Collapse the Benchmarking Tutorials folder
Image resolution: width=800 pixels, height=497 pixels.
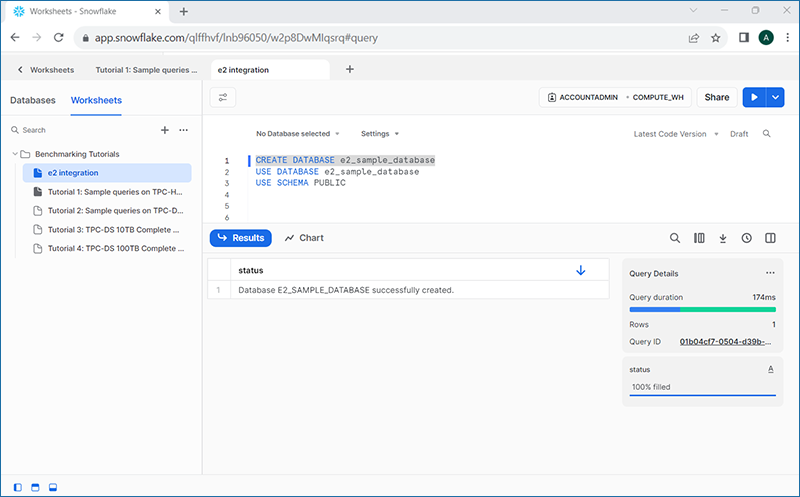click(15, 154)
